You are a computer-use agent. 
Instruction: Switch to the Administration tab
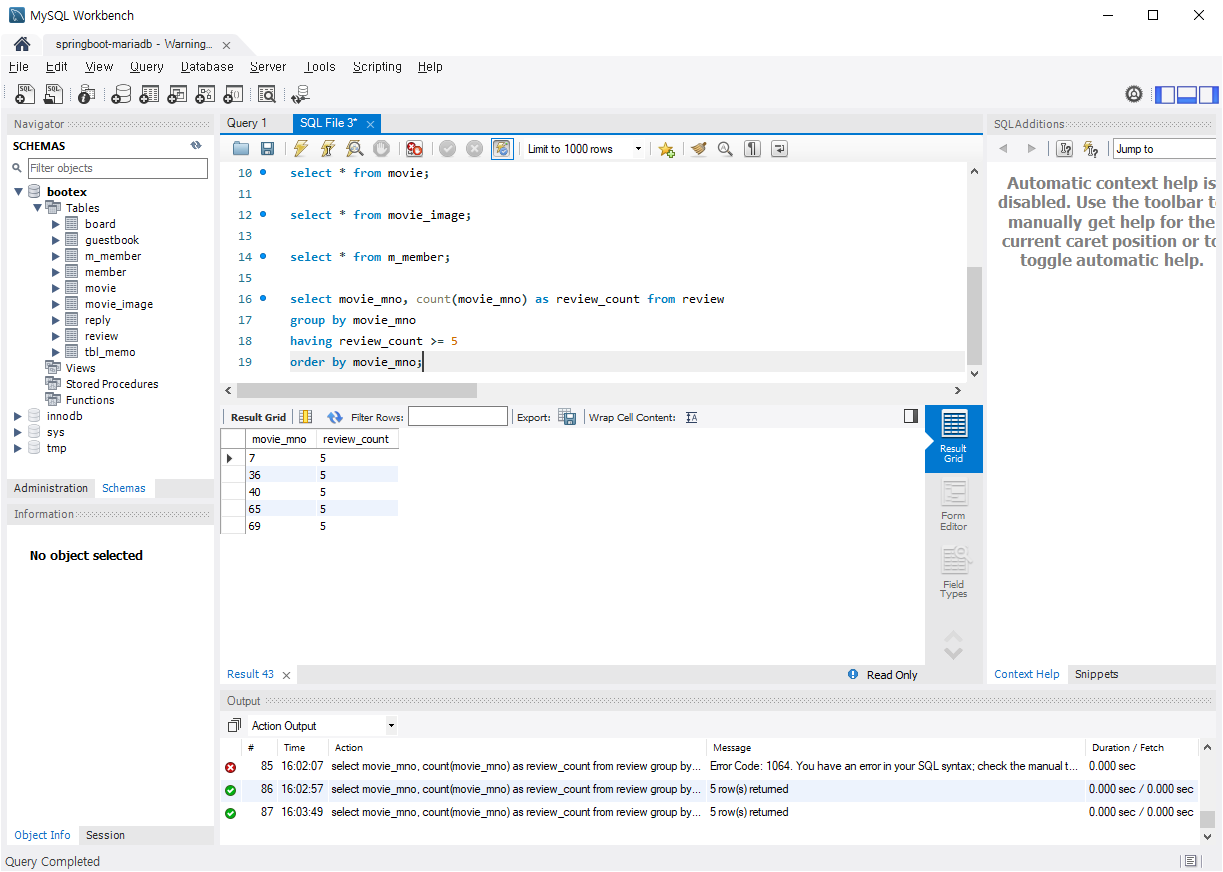pyautogui.click(x=51, y=488)
